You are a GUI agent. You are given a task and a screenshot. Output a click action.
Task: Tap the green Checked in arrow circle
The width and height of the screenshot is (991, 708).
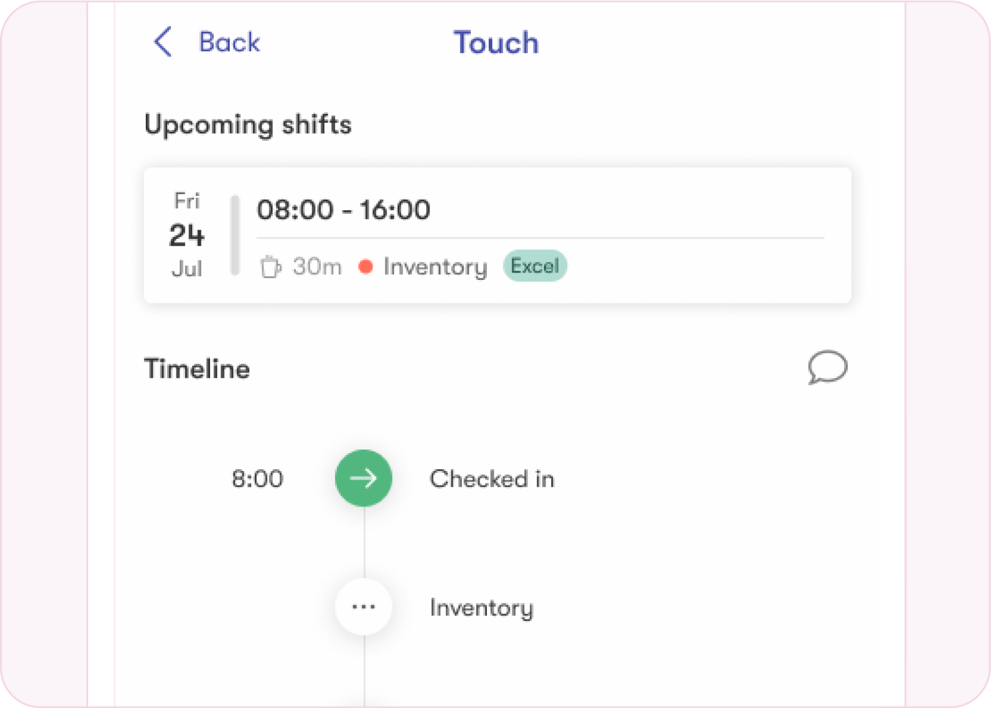[x=363, y=478]
